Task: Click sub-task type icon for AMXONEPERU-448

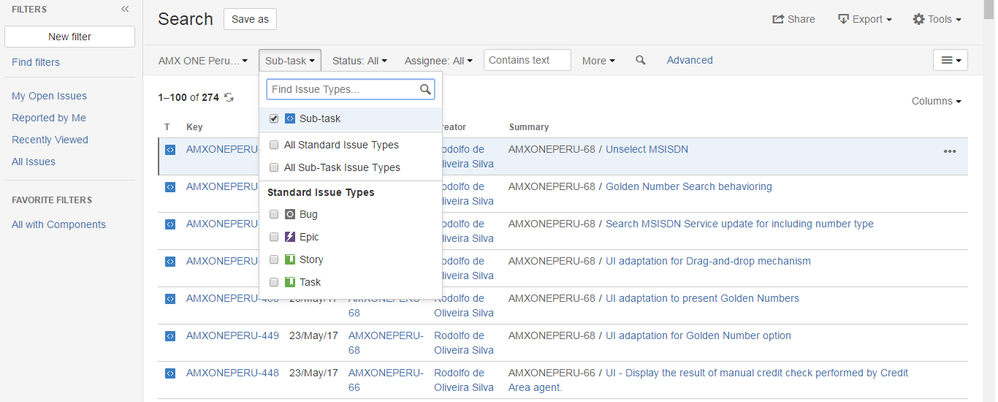Action: [170, 373]
